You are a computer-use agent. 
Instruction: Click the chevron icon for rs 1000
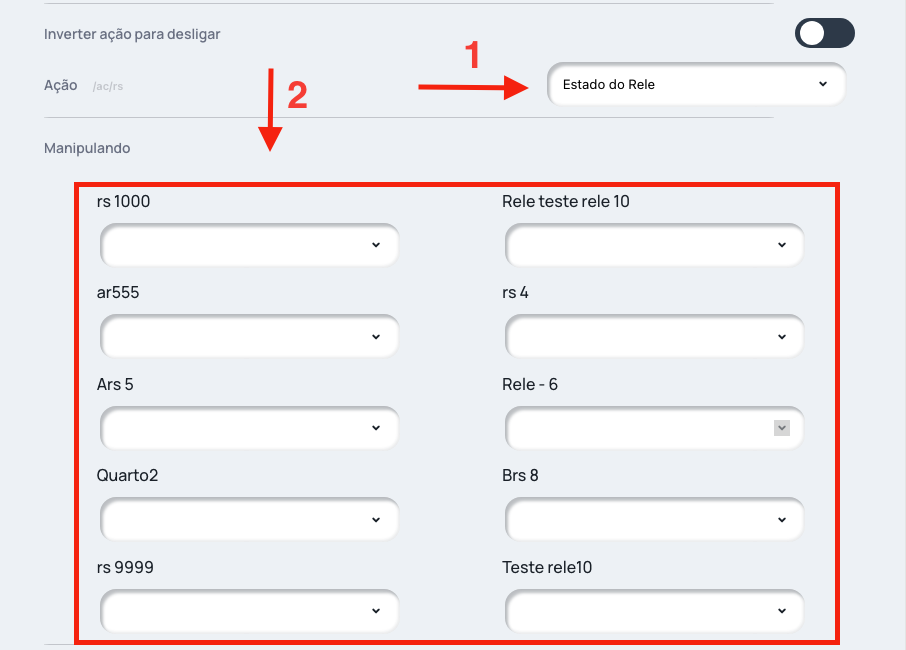tap(376, 245)
